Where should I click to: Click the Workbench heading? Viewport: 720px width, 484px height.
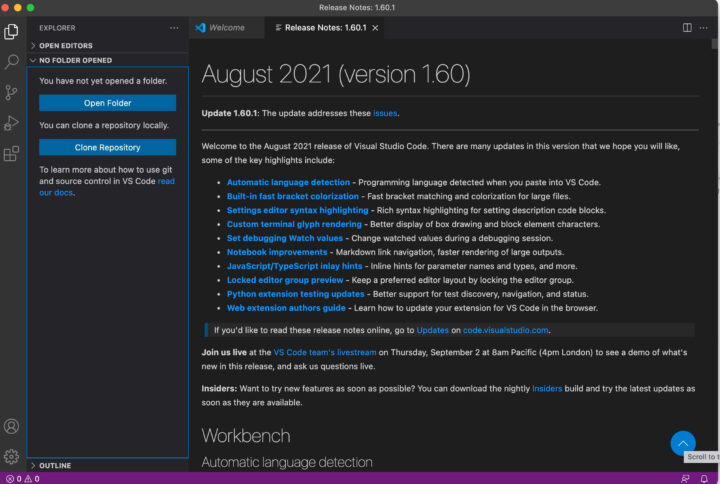(246, 436)
